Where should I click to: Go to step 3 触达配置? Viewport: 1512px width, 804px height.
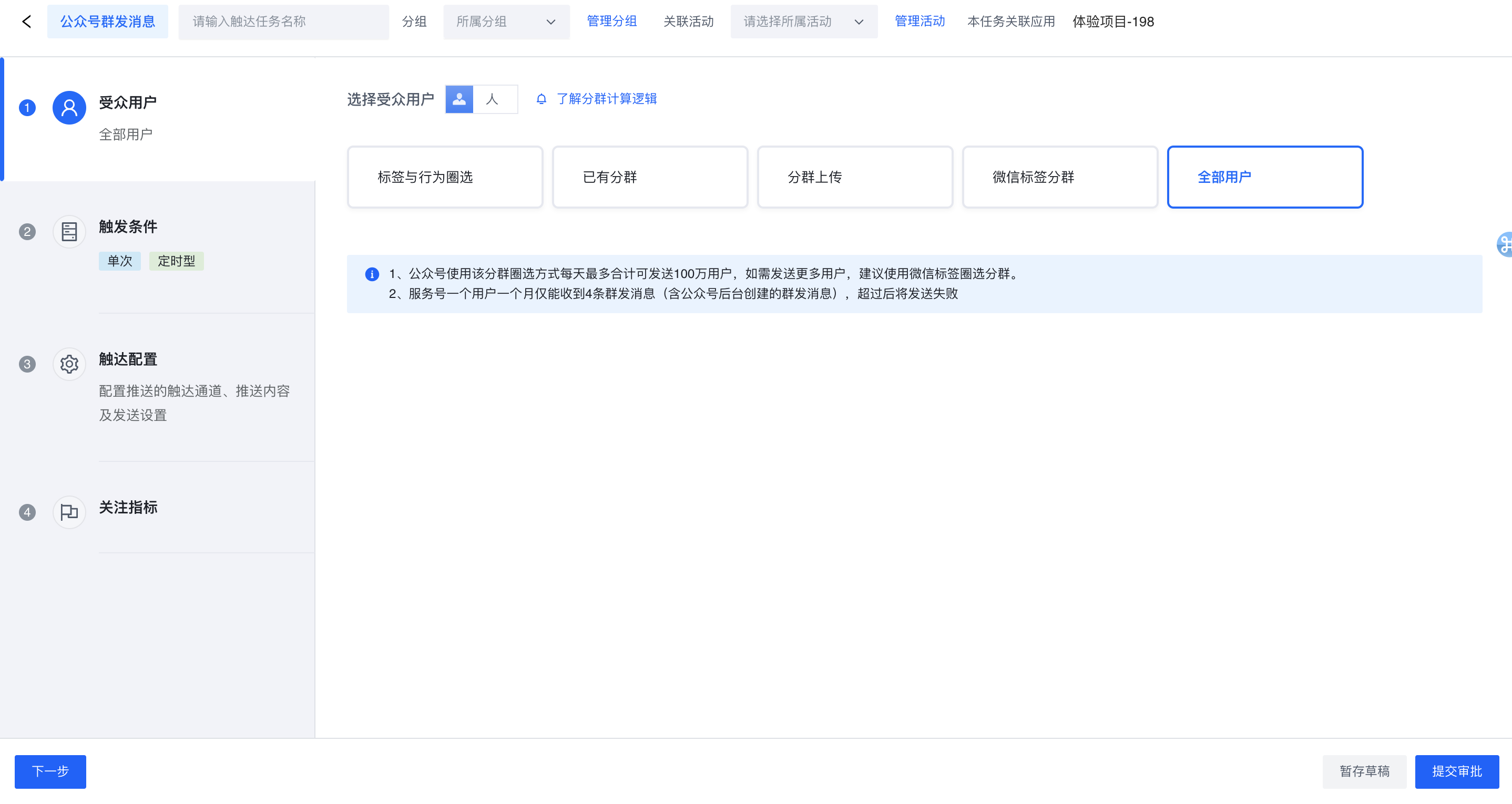click(x=128, y=359)
